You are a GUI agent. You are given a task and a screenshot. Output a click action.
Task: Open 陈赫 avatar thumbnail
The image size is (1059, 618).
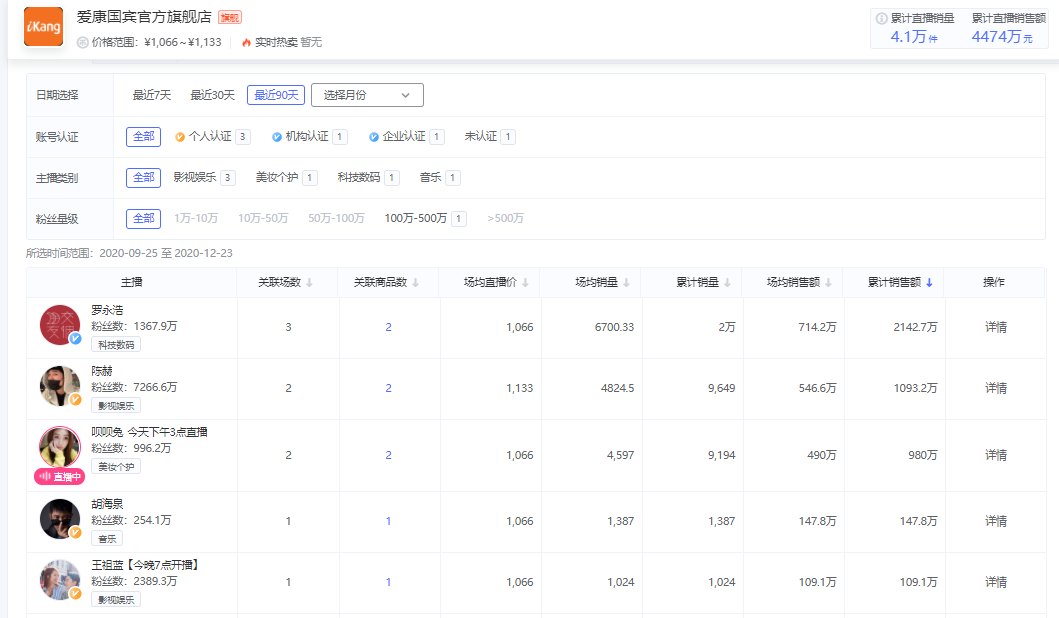[59, 386]
